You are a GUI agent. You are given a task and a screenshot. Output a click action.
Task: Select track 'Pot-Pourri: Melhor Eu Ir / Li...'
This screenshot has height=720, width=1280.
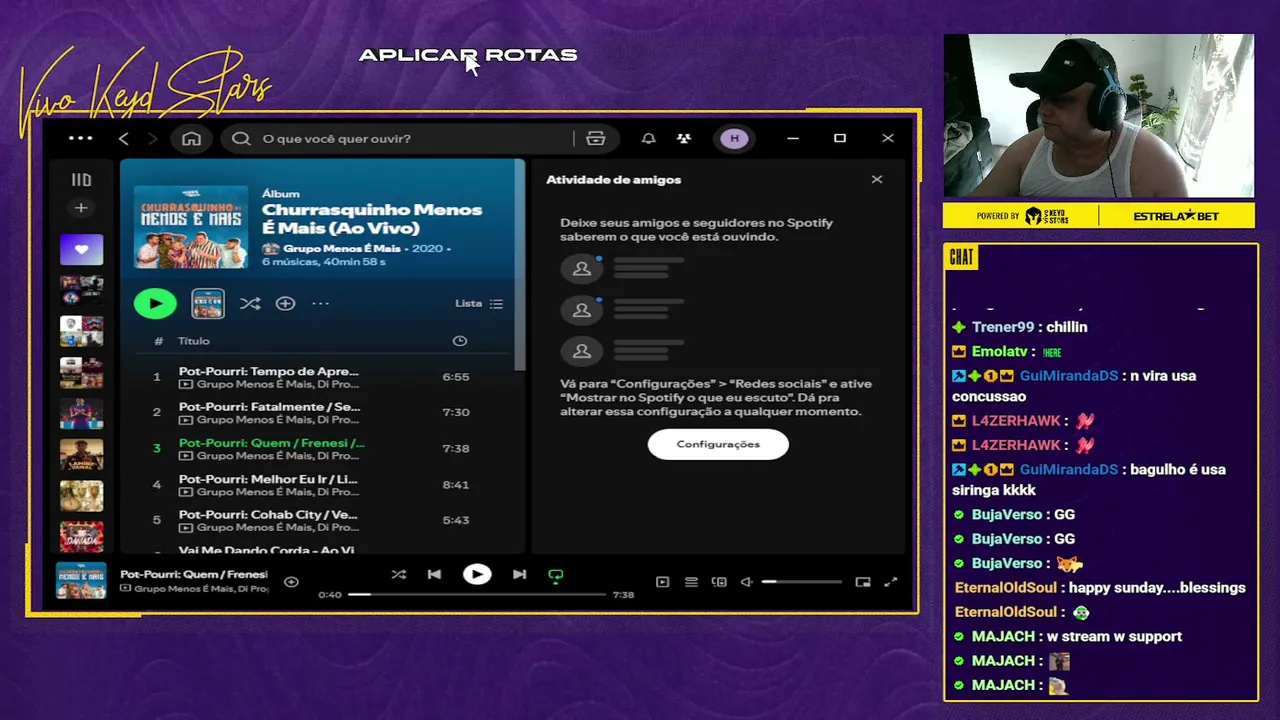point(323,484)
